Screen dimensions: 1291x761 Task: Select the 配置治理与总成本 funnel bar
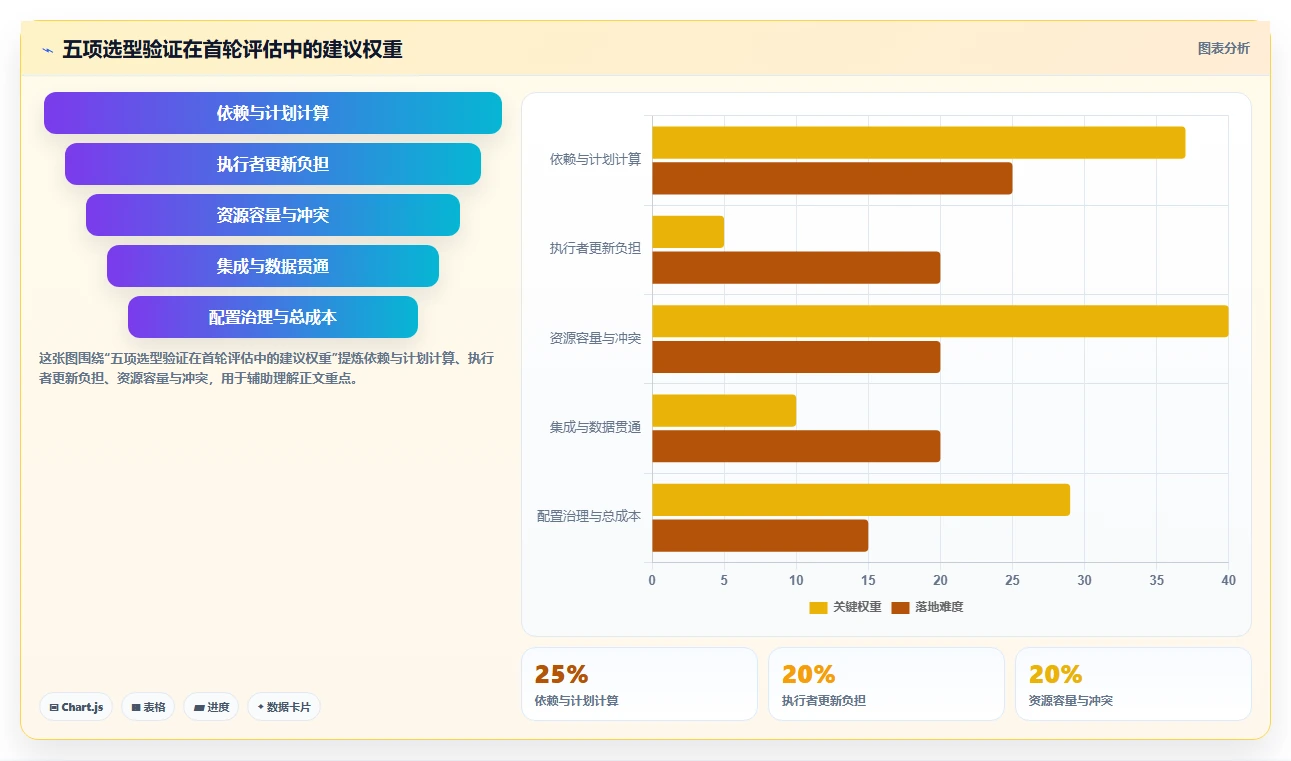tap(273, 317)
